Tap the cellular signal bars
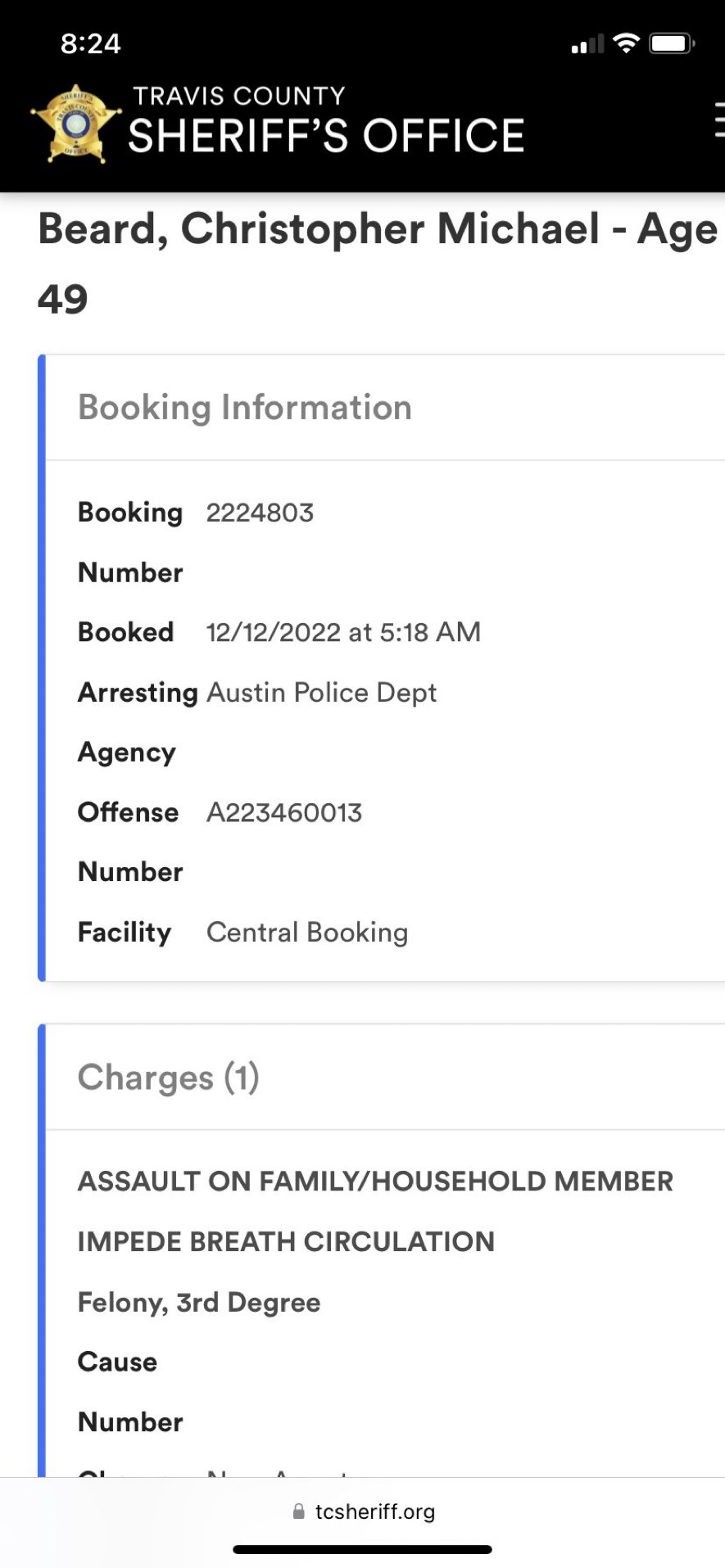 [587, 44]
